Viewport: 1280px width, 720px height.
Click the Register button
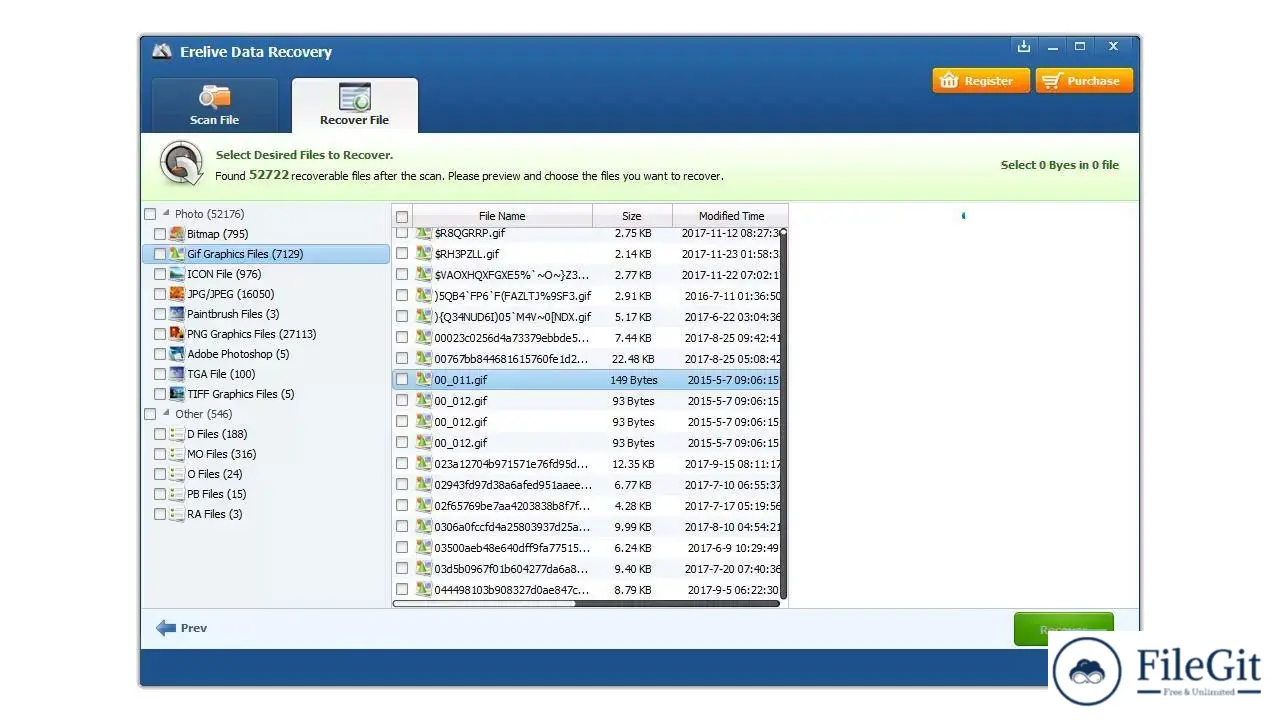point(981,81)
